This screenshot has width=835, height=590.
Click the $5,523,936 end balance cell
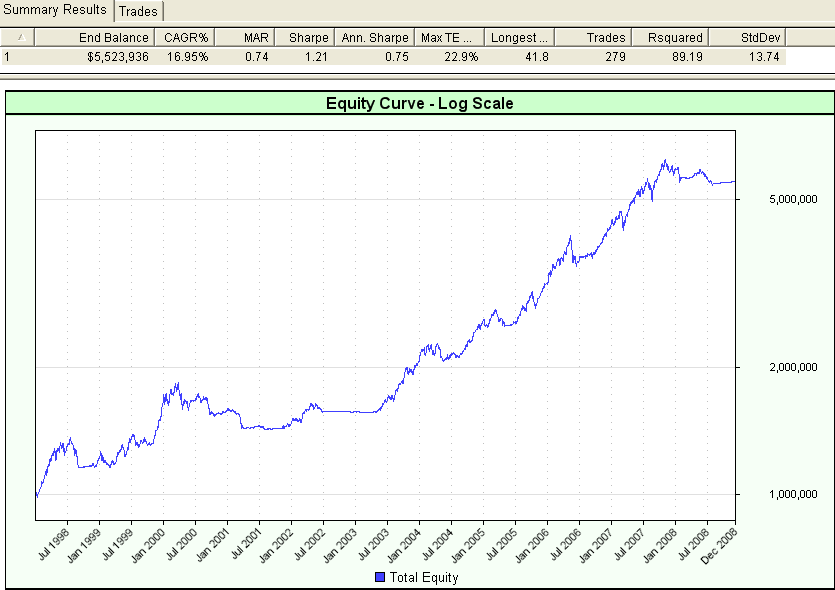[x=115, y=56]
